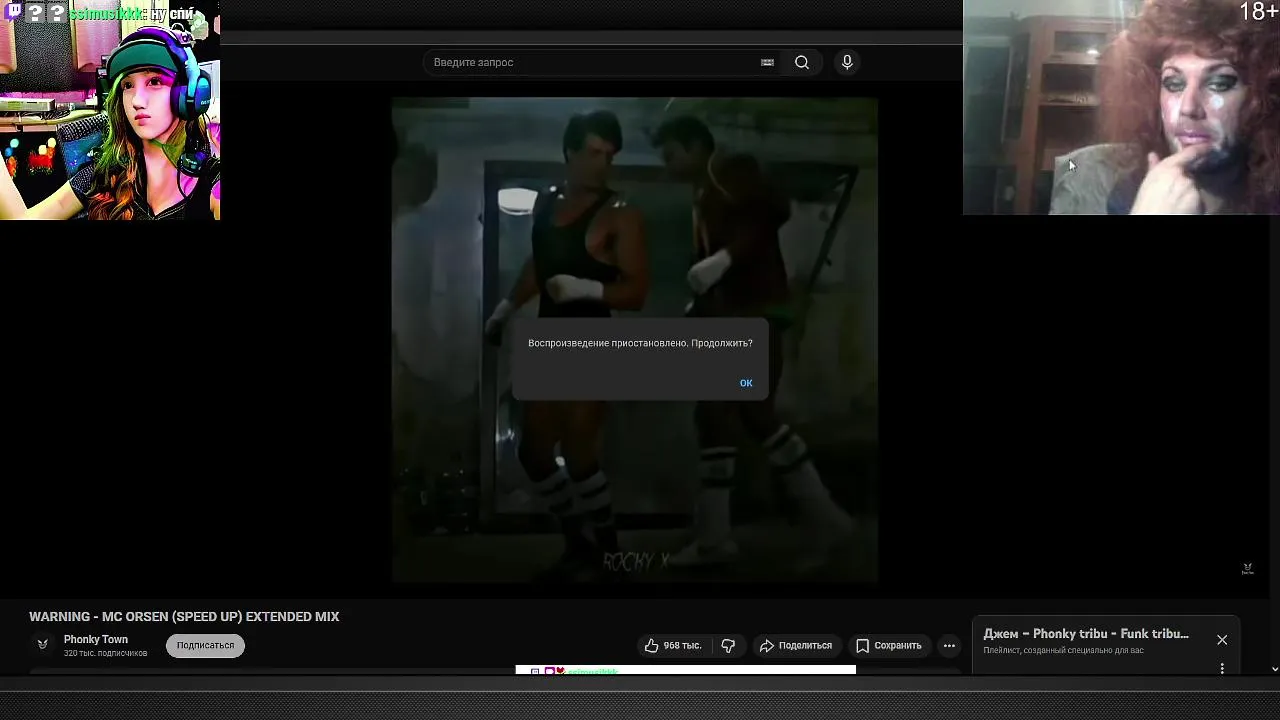The image size is (1280, 720).
Task: Click the paused Rocky video frame
Action: click(634, 338)
